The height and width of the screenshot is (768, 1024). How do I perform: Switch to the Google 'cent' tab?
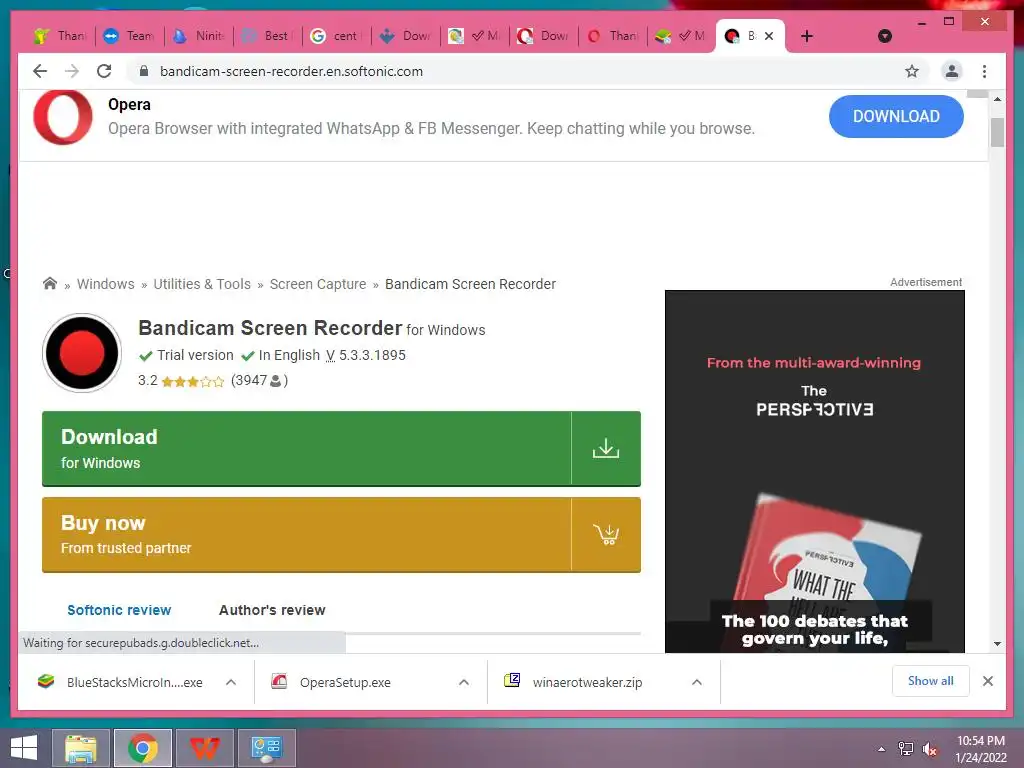[337, 36]
